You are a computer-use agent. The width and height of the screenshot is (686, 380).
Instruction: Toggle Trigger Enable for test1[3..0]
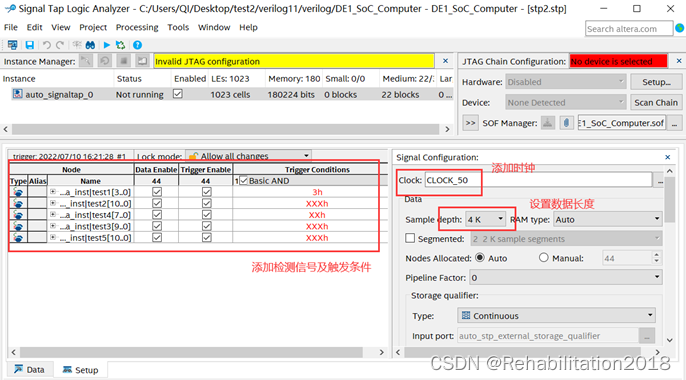pyautogui.click(x=206, y=192)
